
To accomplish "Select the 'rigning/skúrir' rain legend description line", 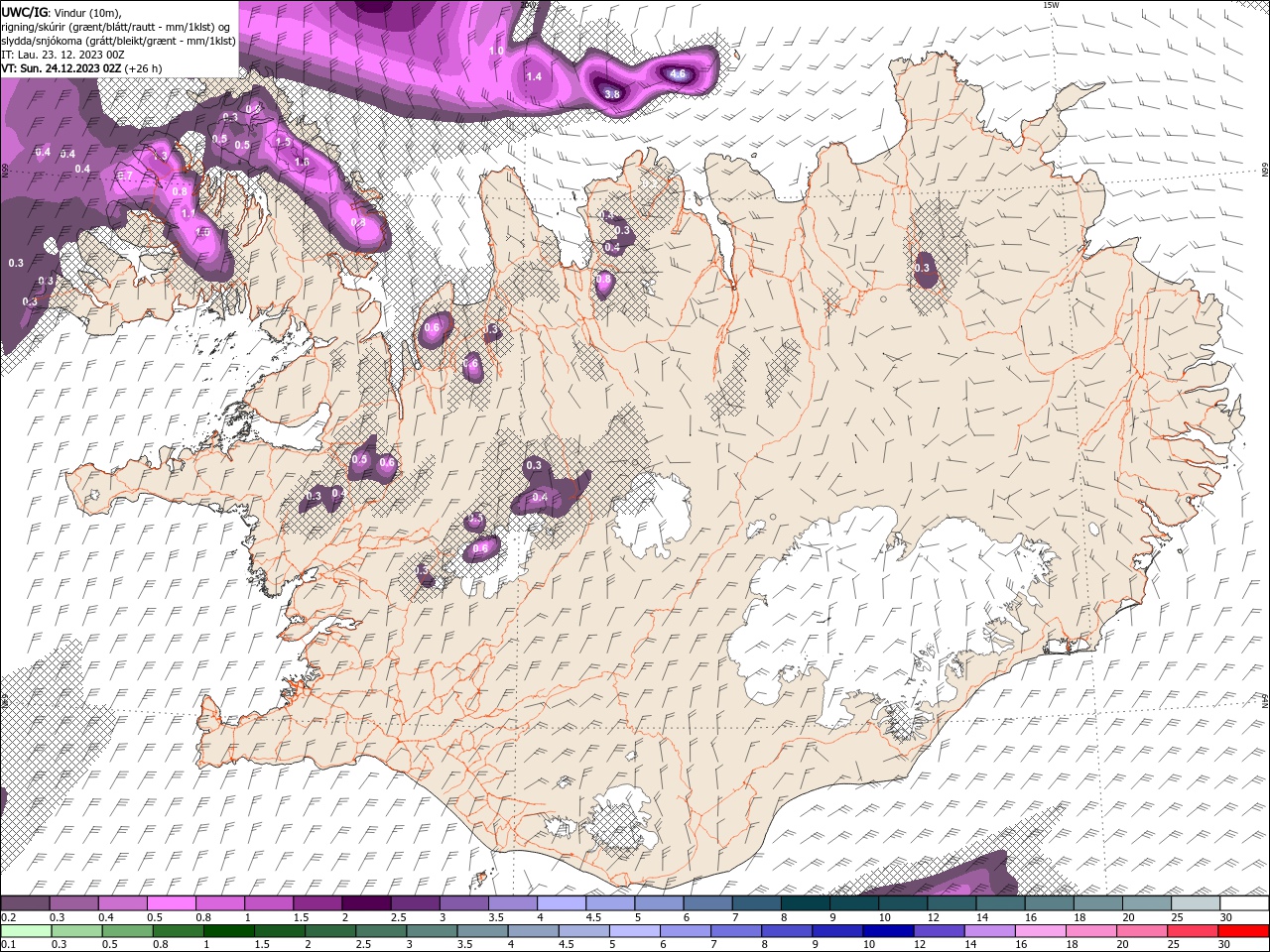I will [117, 27].
